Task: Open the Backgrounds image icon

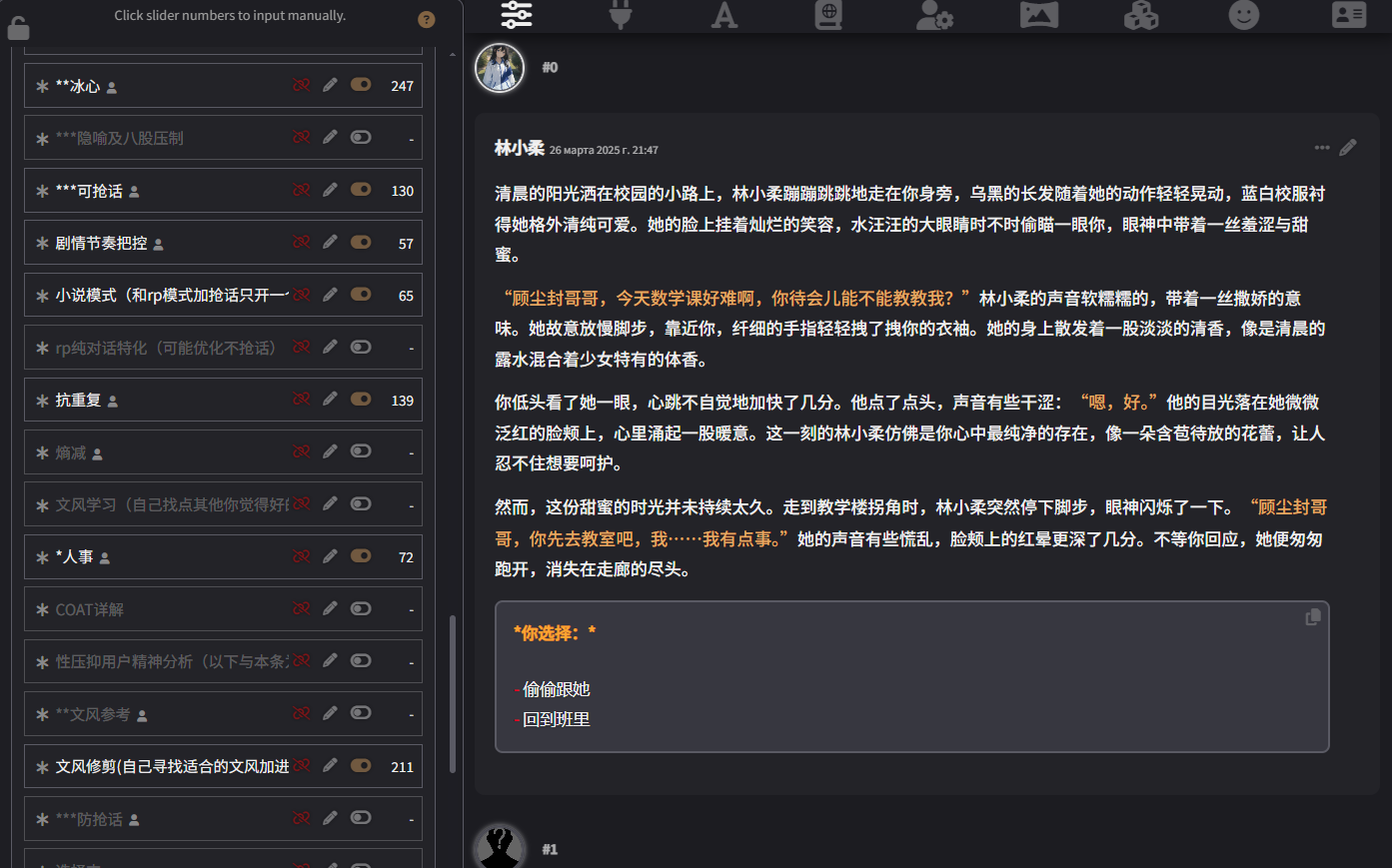Action: pos(1039,14)
